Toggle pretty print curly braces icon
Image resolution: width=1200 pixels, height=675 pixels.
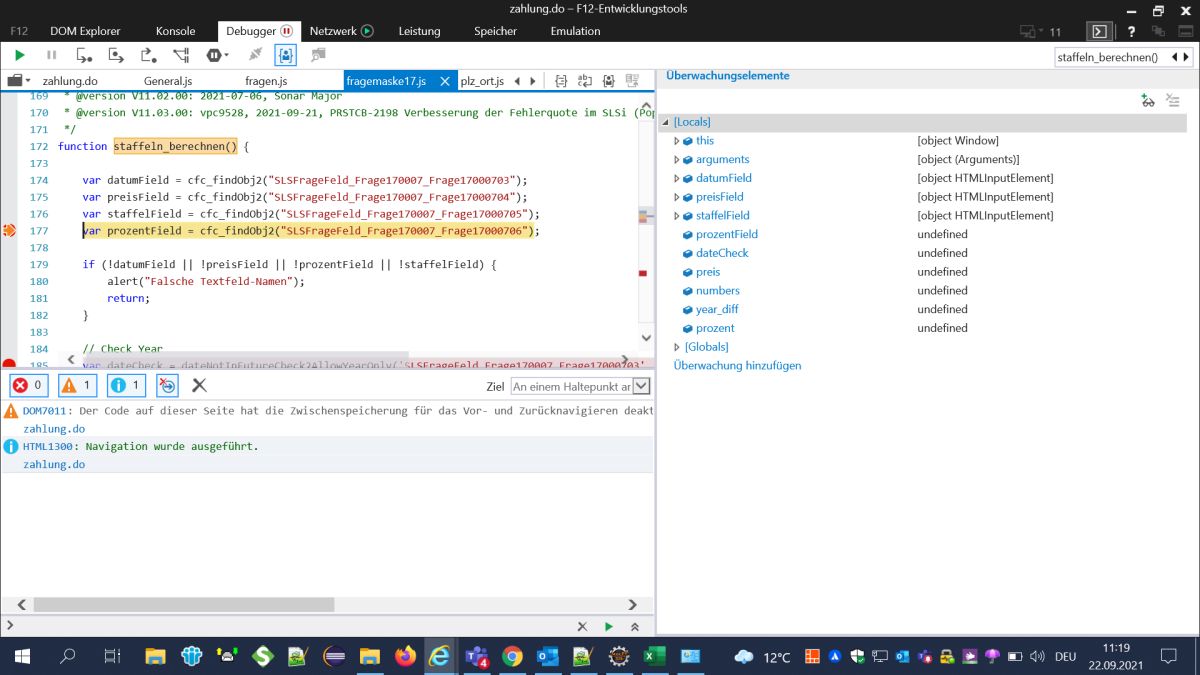(561, 81)
